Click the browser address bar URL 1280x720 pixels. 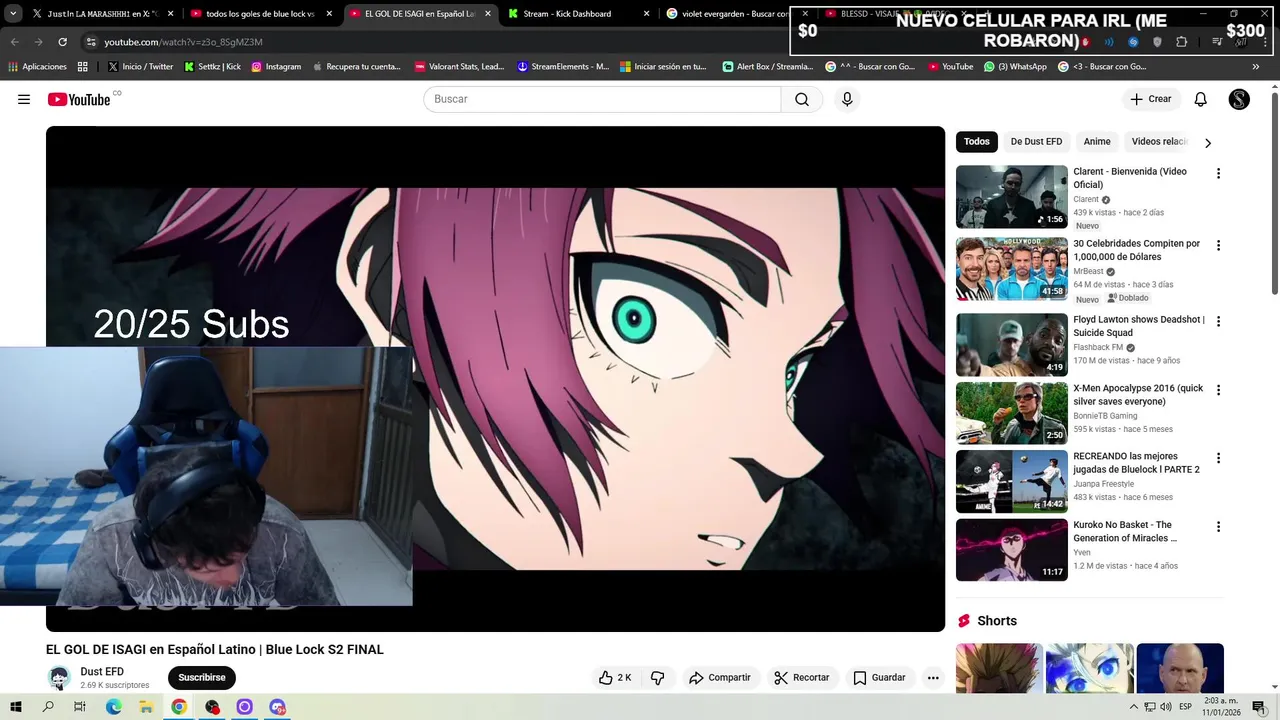[x=184, y=42]
